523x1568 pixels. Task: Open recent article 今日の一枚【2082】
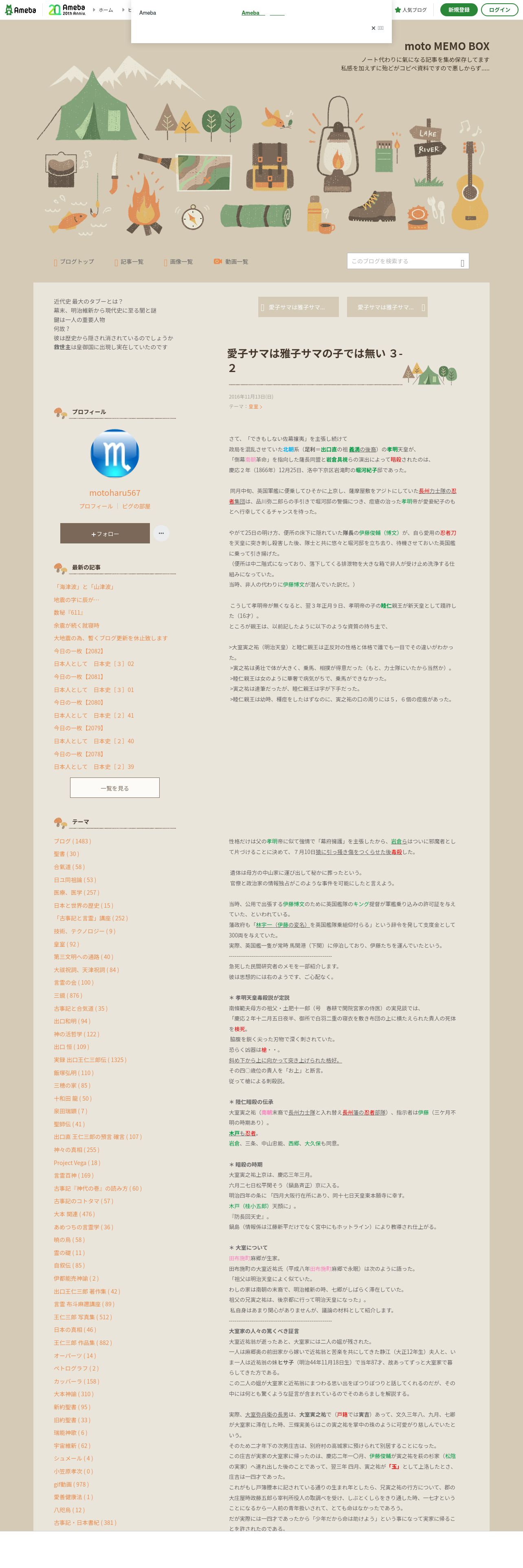[79, 651]
